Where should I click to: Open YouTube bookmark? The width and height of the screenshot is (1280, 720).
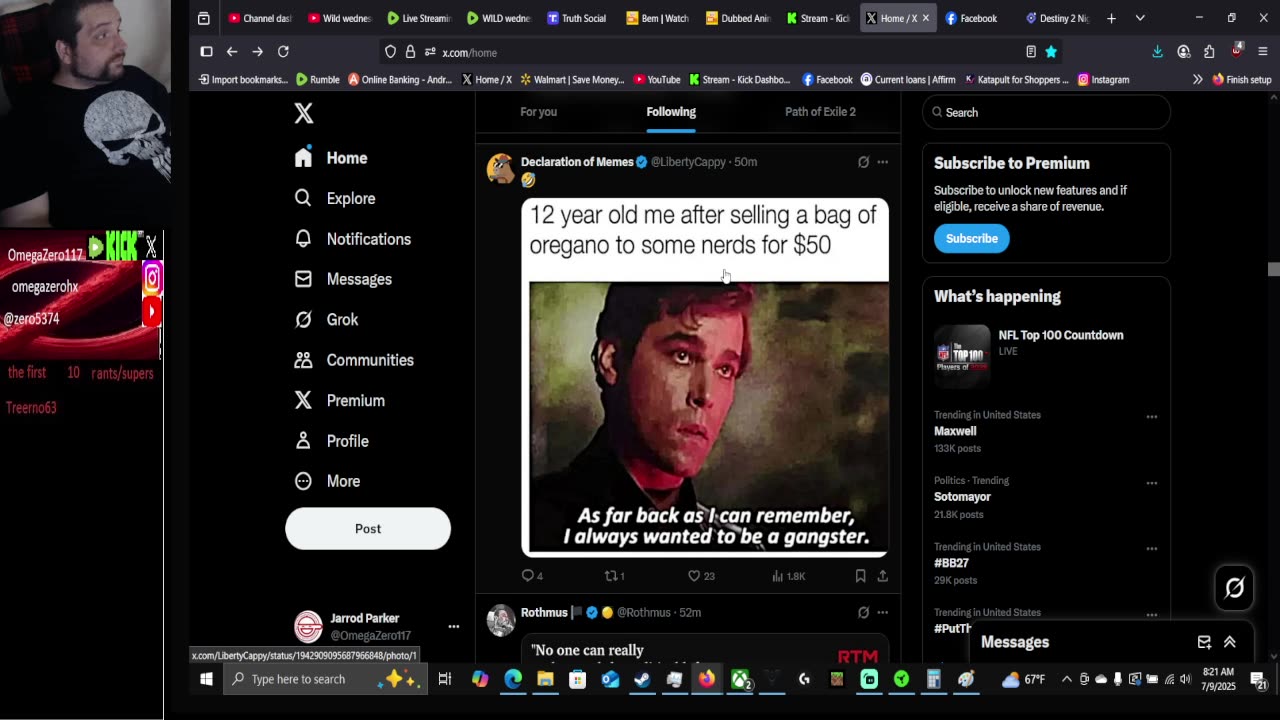(x=657, y=80)
